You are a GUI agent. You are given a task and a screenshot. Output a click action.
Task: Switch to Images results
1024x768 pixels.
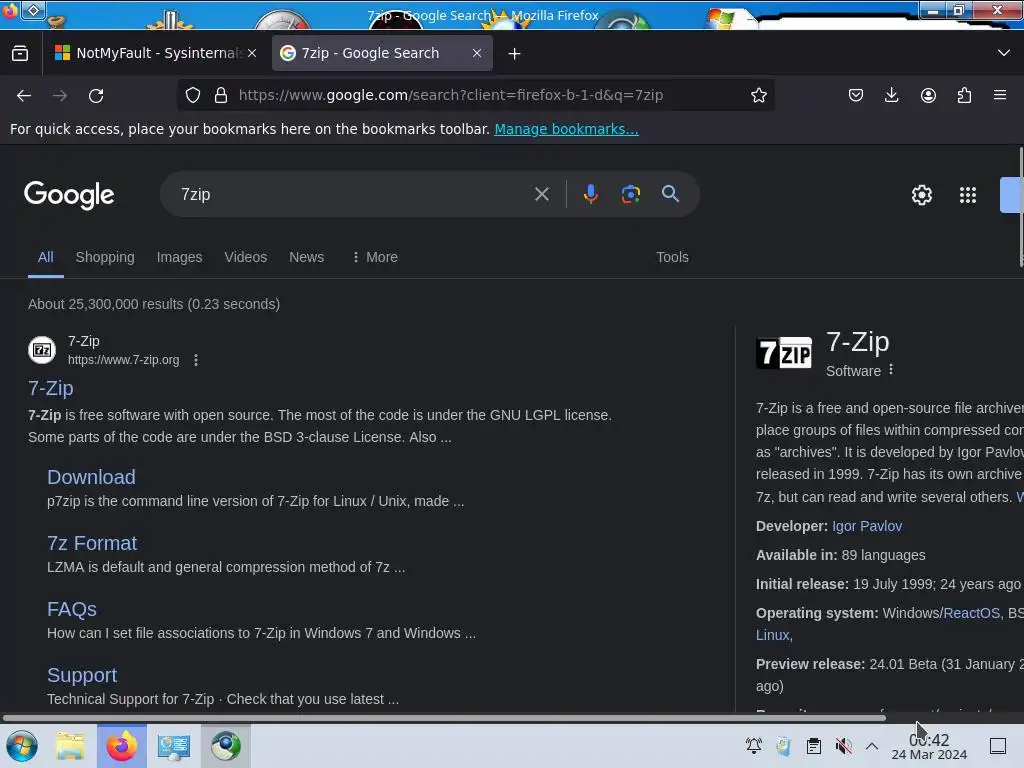180,257
